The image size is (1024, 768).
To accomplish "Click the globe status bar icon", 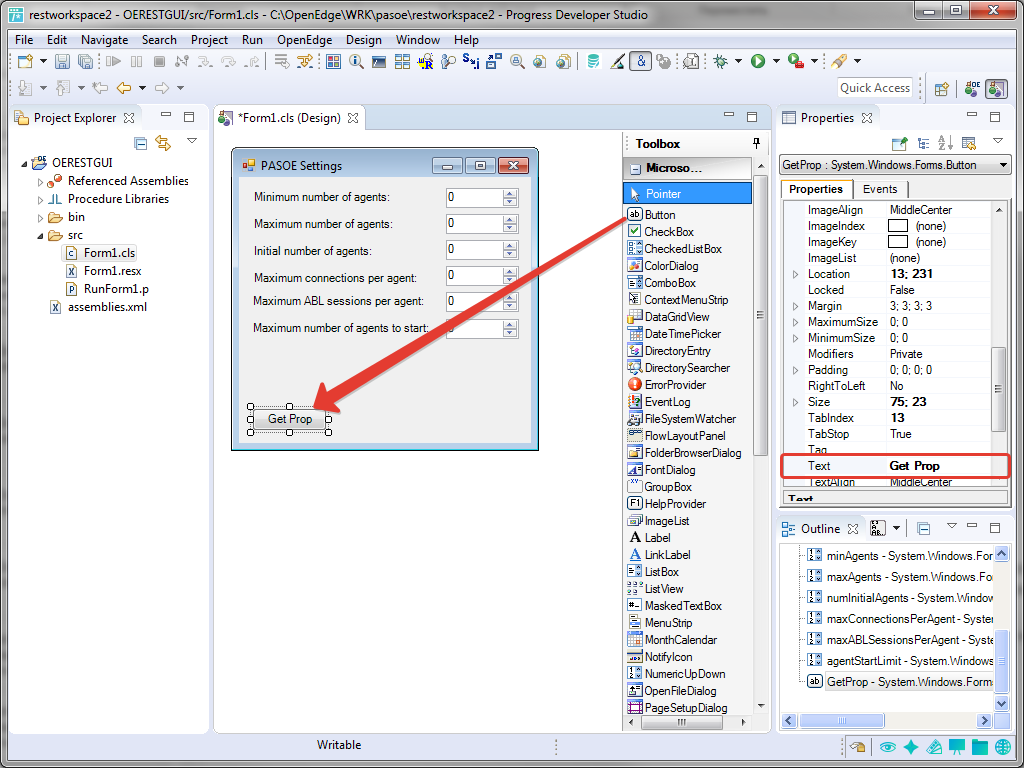I will (1003, 746).
